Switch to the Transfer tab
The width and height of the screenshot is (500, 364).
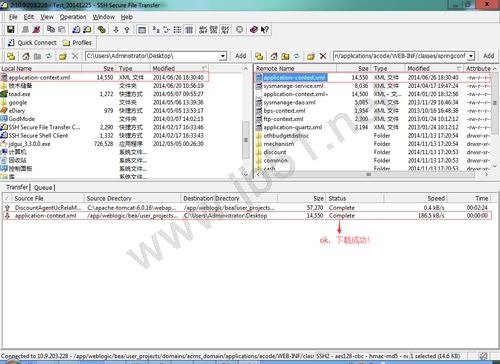[x=17, y=187]
